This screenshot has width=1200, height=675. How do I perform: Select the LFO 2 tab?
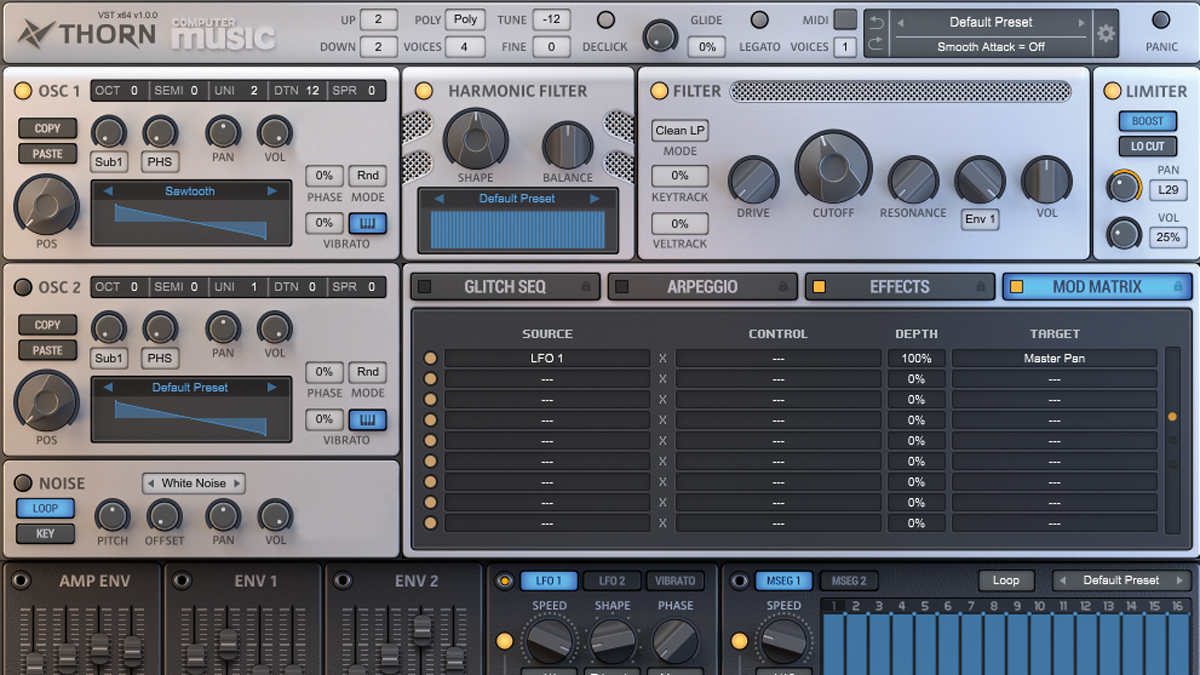(x=612, y=580)
